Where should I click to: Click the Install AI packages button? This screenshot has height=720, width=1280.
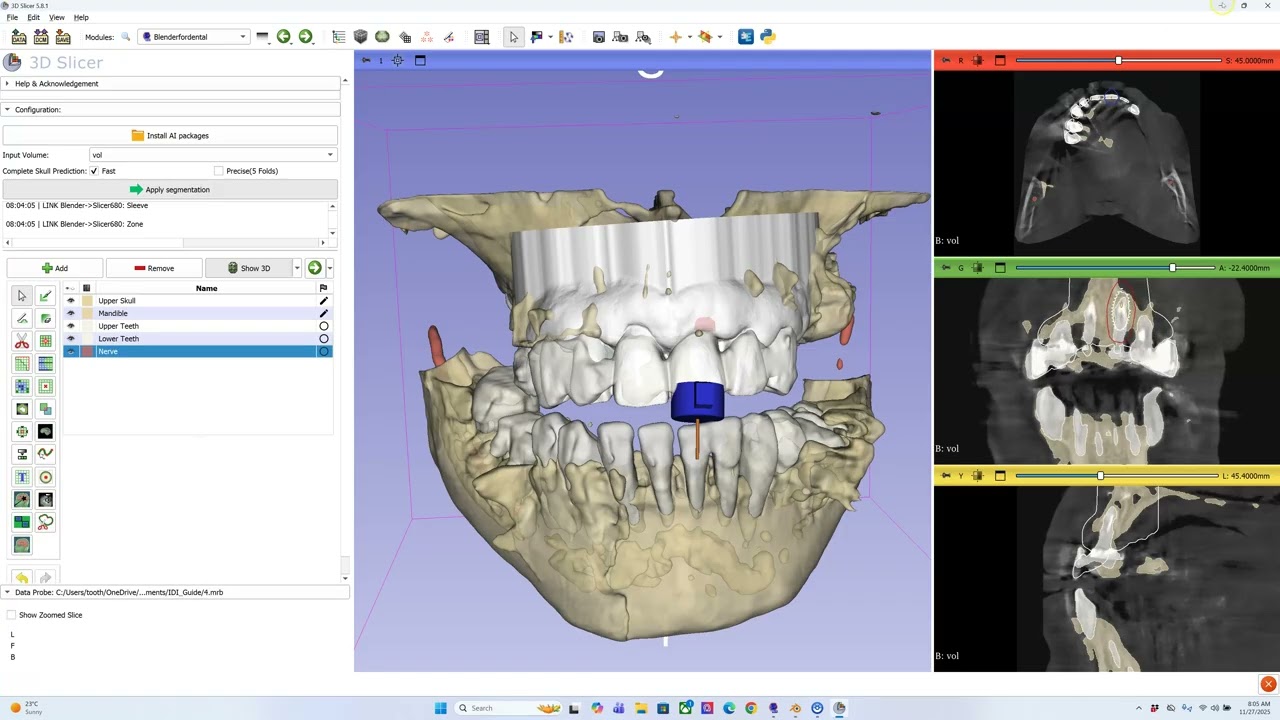pos(170,135)
